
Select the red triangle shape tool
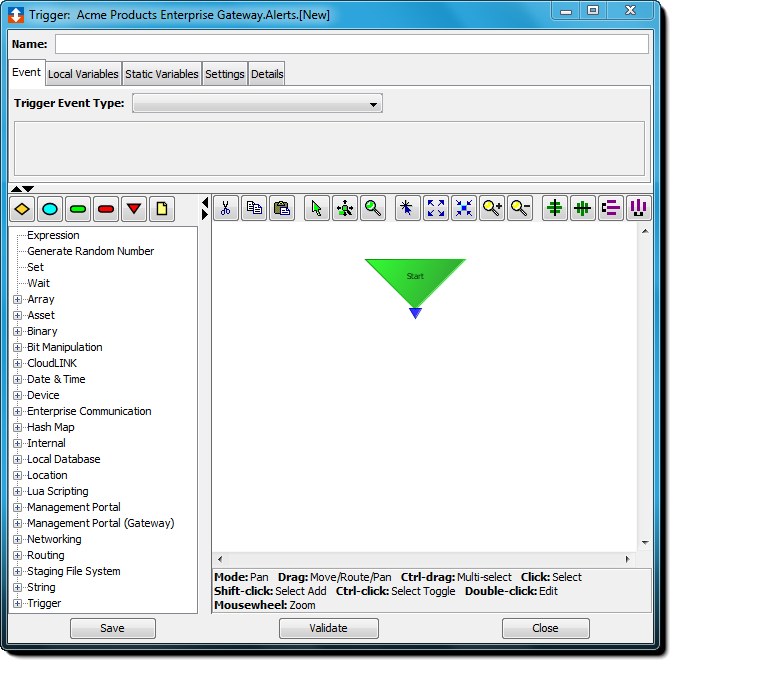[134, 209]
